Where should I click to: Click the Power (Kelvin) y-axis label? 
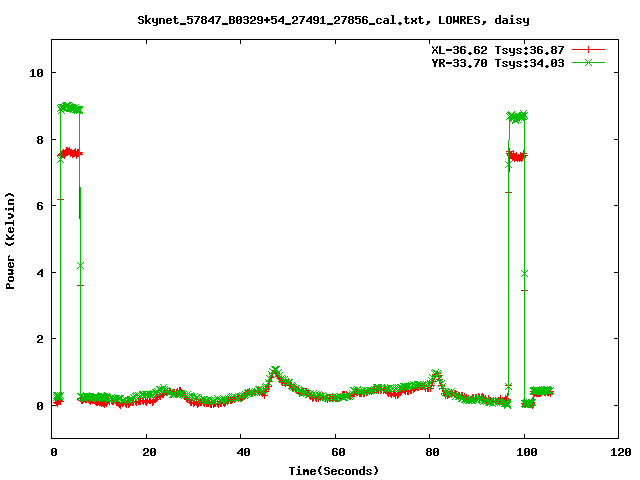tap(10, 241)
